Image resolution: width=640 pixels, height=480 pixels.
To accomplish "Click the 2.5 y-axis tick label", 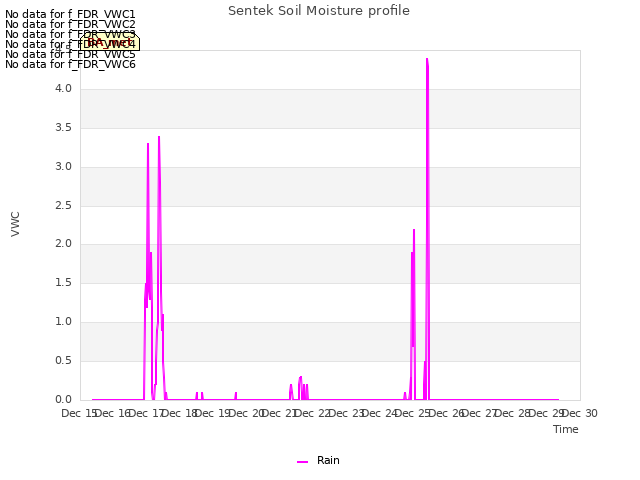I will pos(63,205).
